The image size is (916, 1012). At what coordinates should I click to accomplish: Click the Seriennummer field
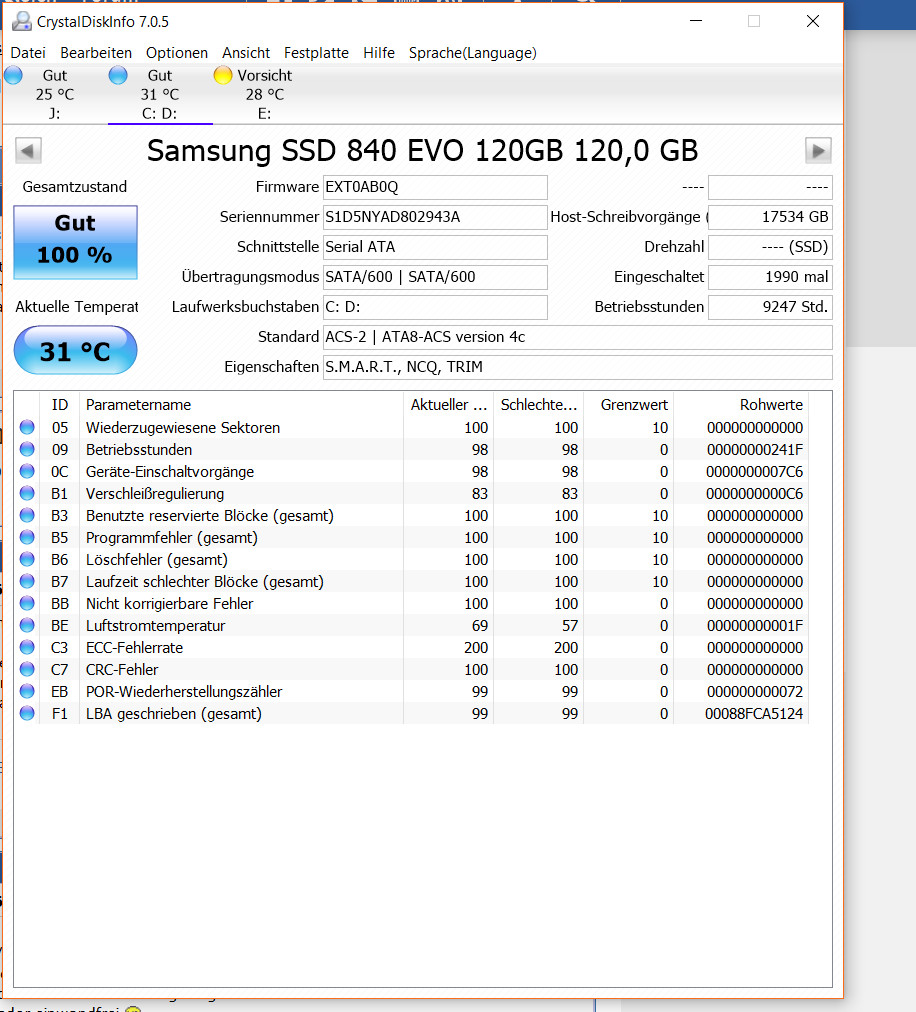[435, 217]
